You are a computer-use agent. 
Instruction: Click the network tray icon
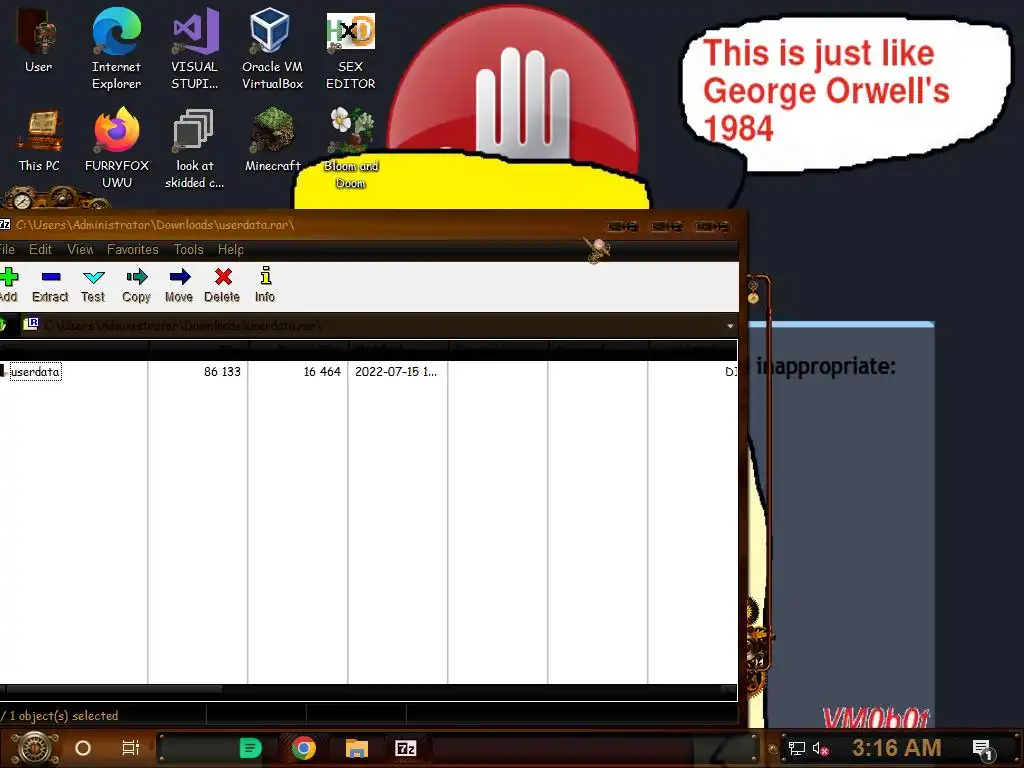point(796,748)
